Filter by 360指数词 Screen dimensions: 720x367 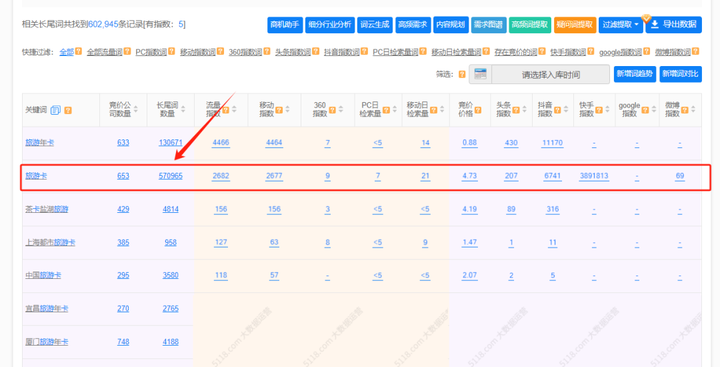(x=245, y=52)
